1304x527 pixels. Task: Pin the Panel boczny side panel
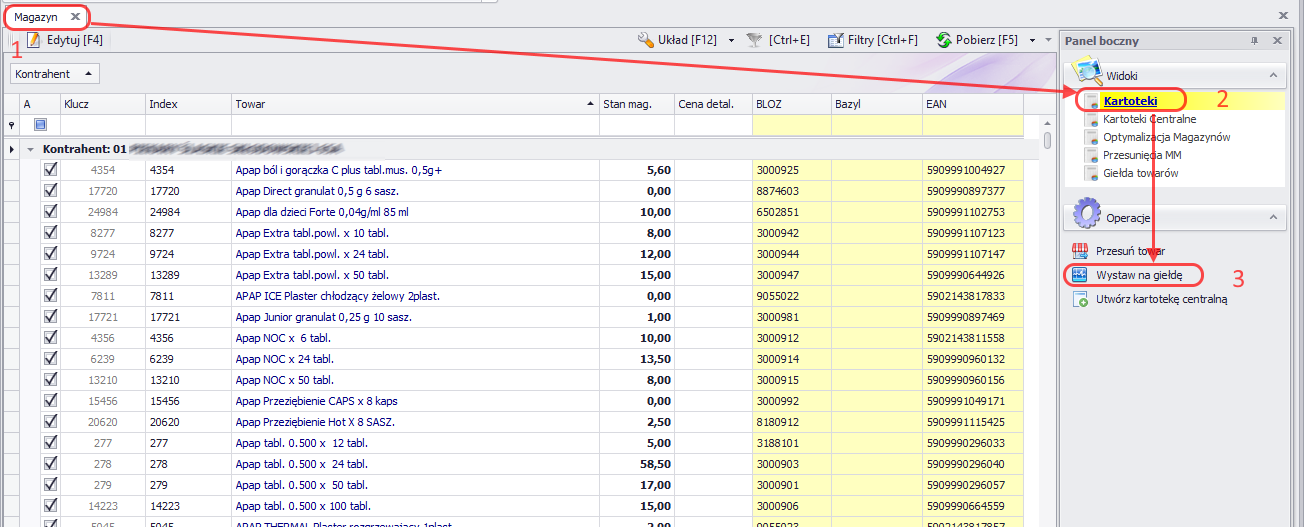click(1254, 41)
